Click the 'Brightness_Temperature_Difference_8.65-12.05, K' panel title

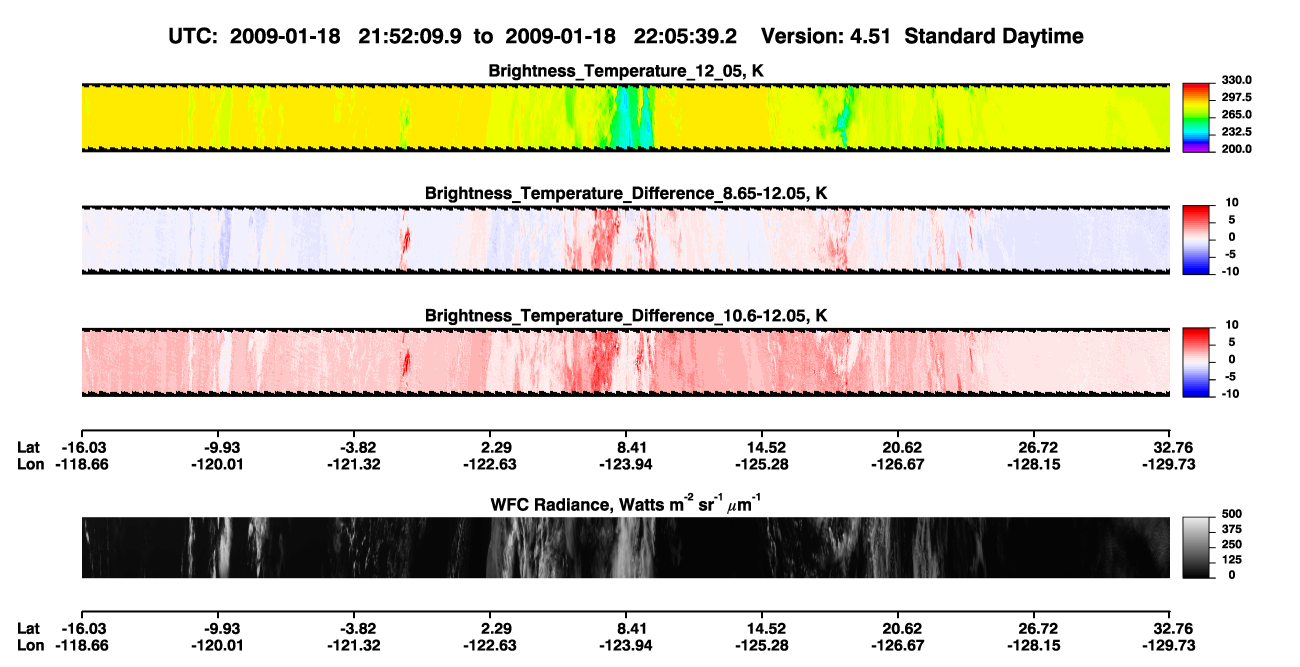(x=626, y=193)
